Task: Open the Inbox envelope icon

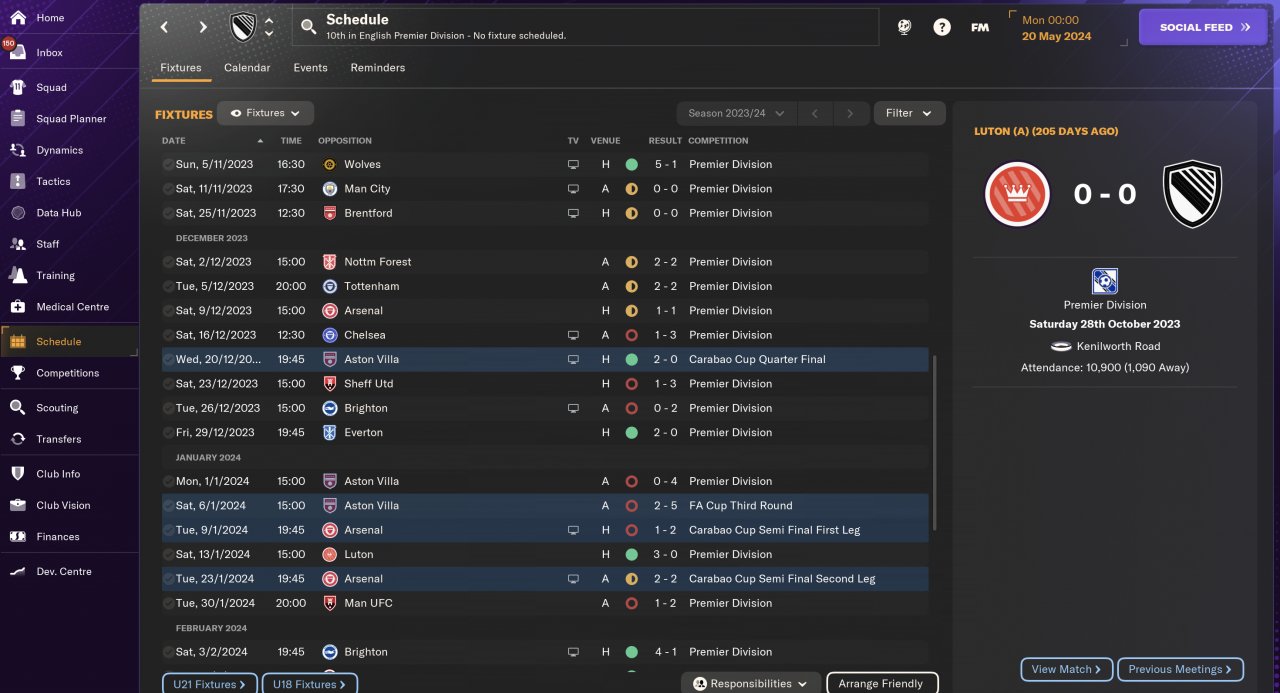Action: (x=18, y=53)
